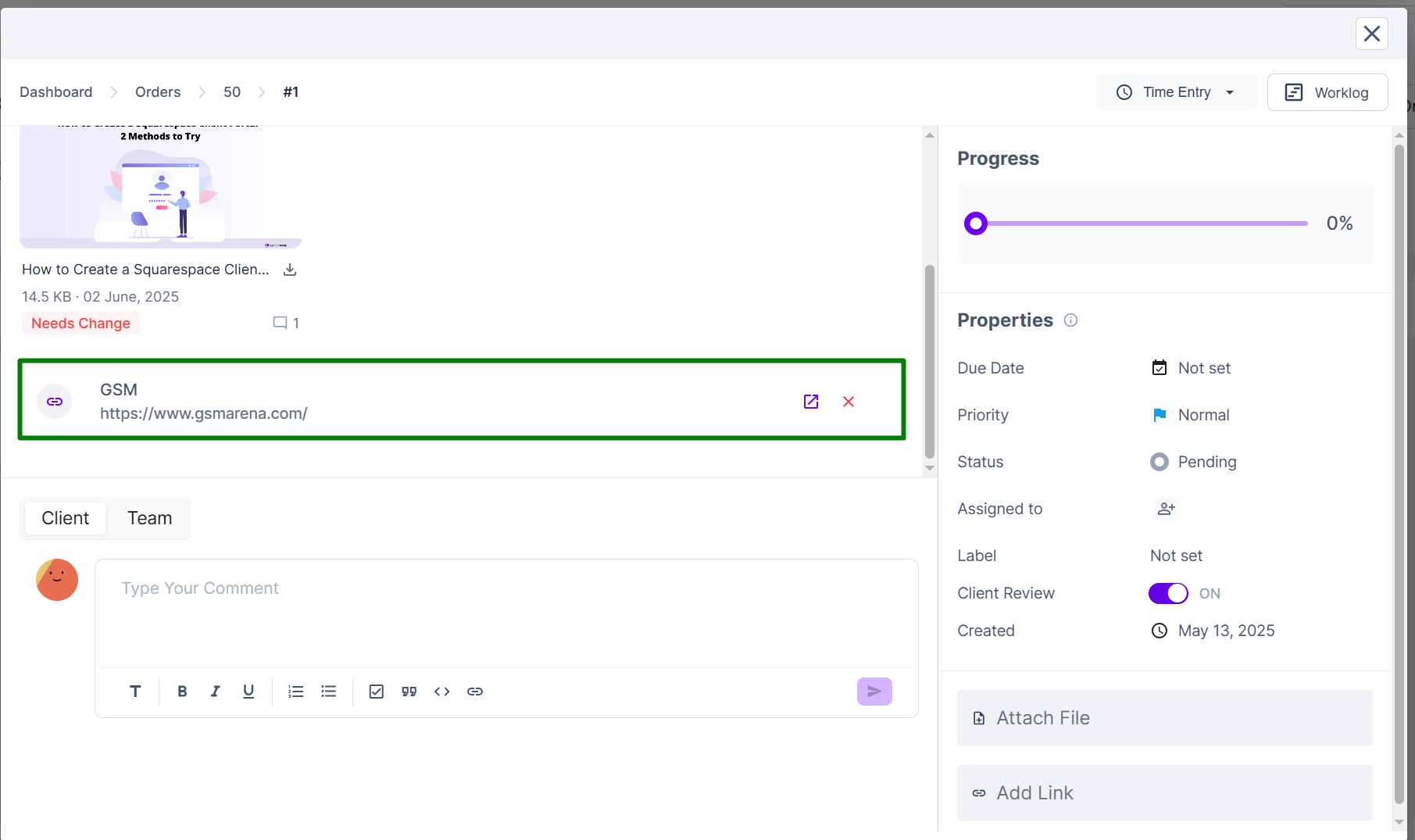Open the GSM link in a new tab
Screen dimensions: 1415x840
coord(811,402)
